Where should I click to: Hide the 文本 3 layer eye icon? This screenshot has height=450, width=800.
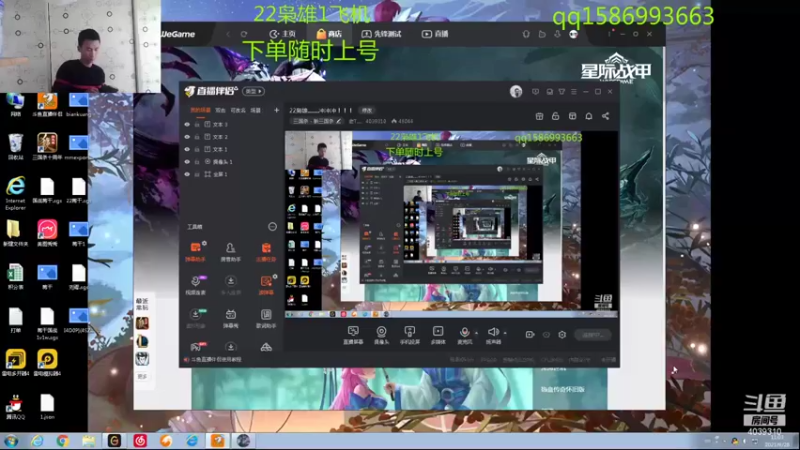tap(187, 124)
